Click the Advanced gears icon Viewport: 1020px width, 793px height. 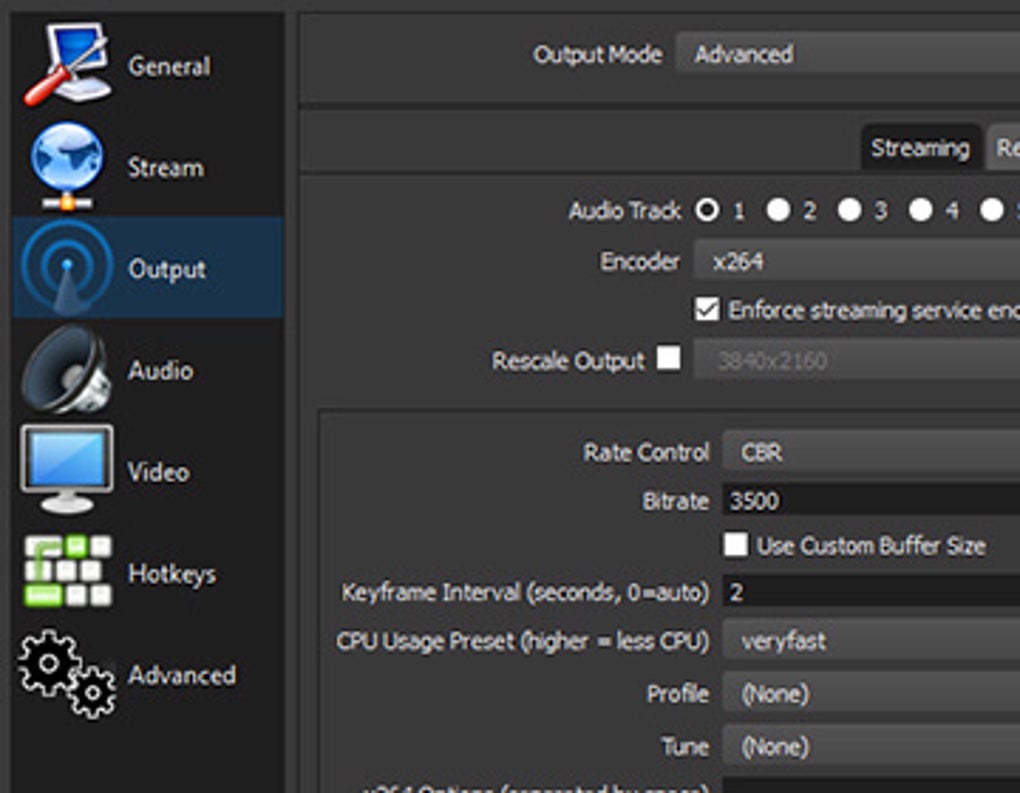[67, 673]
